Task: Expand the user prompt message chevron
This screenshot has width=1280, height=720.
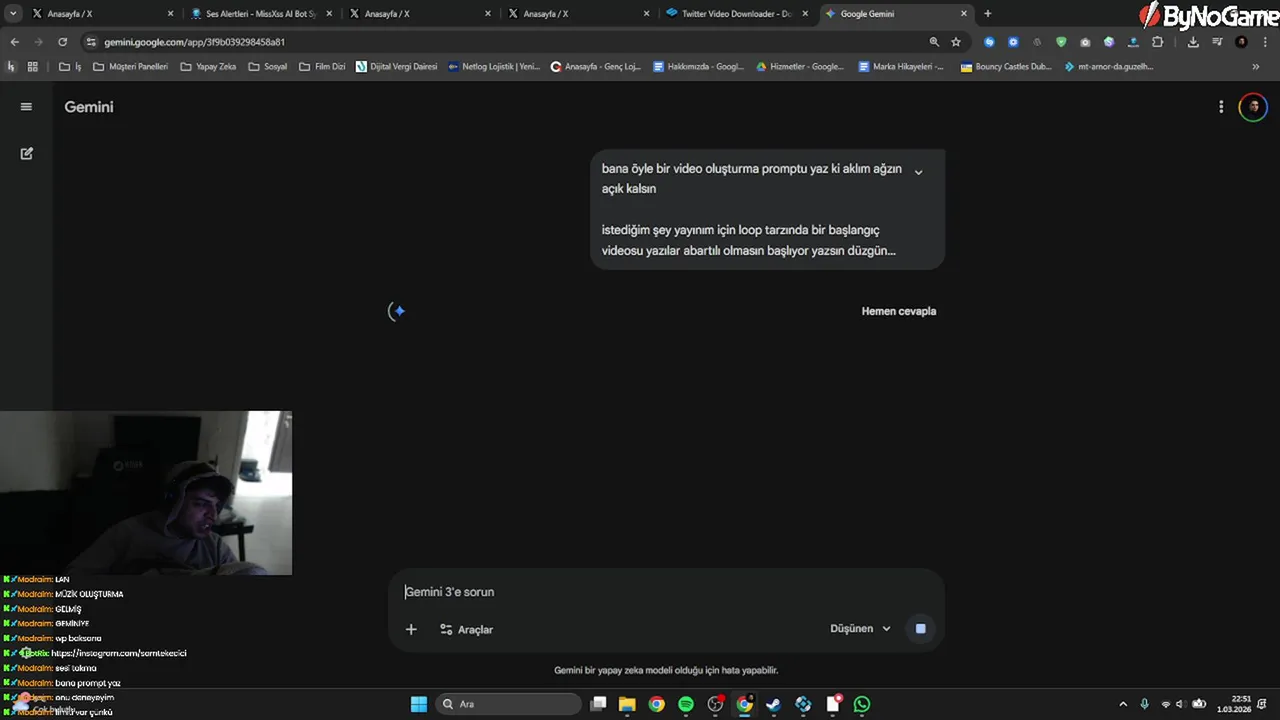Action: [x=918, y=172]
